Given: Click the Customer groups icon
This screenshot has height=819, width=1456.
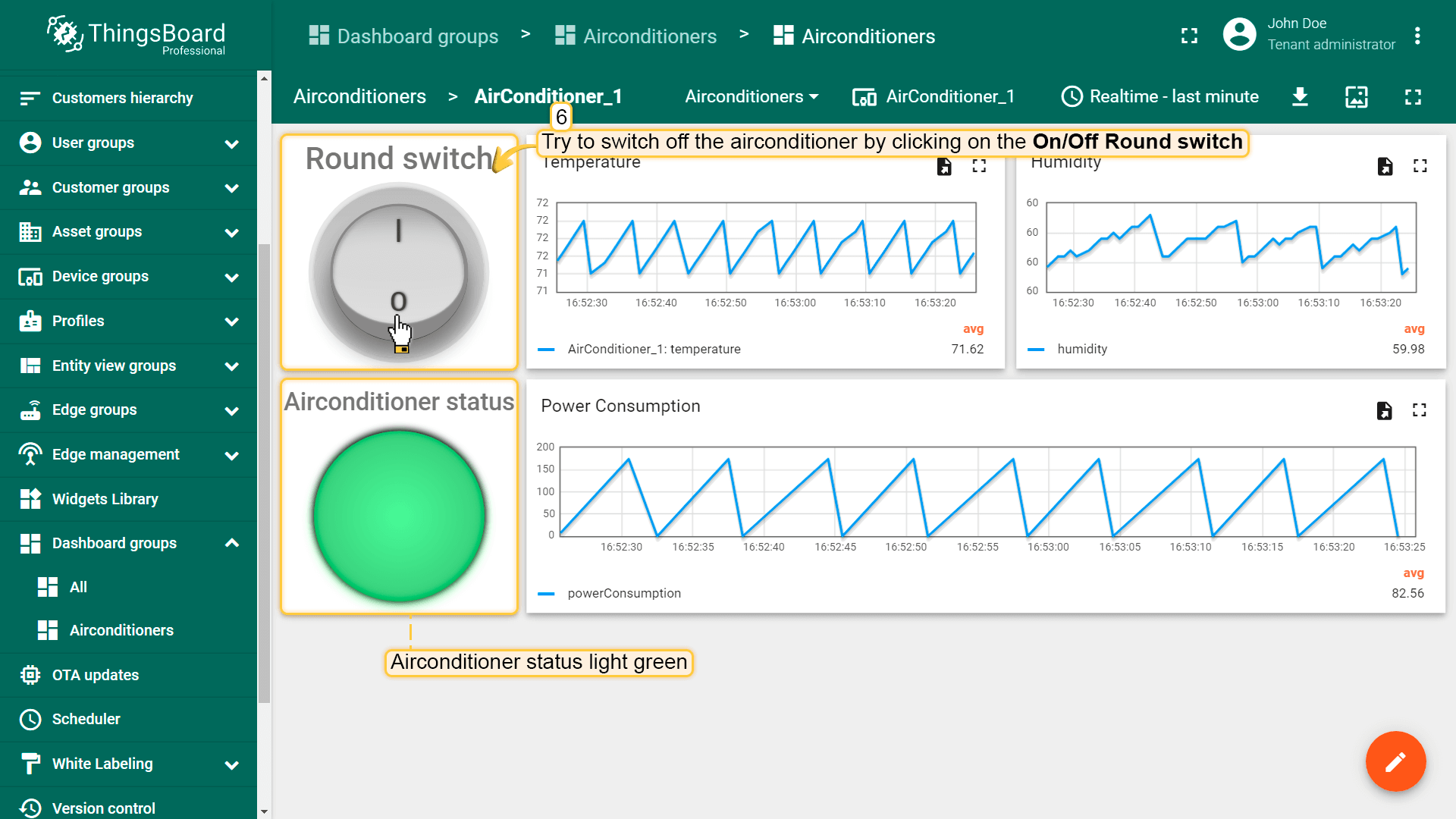Looking at the screenshot, I should (x=30, y=187).
